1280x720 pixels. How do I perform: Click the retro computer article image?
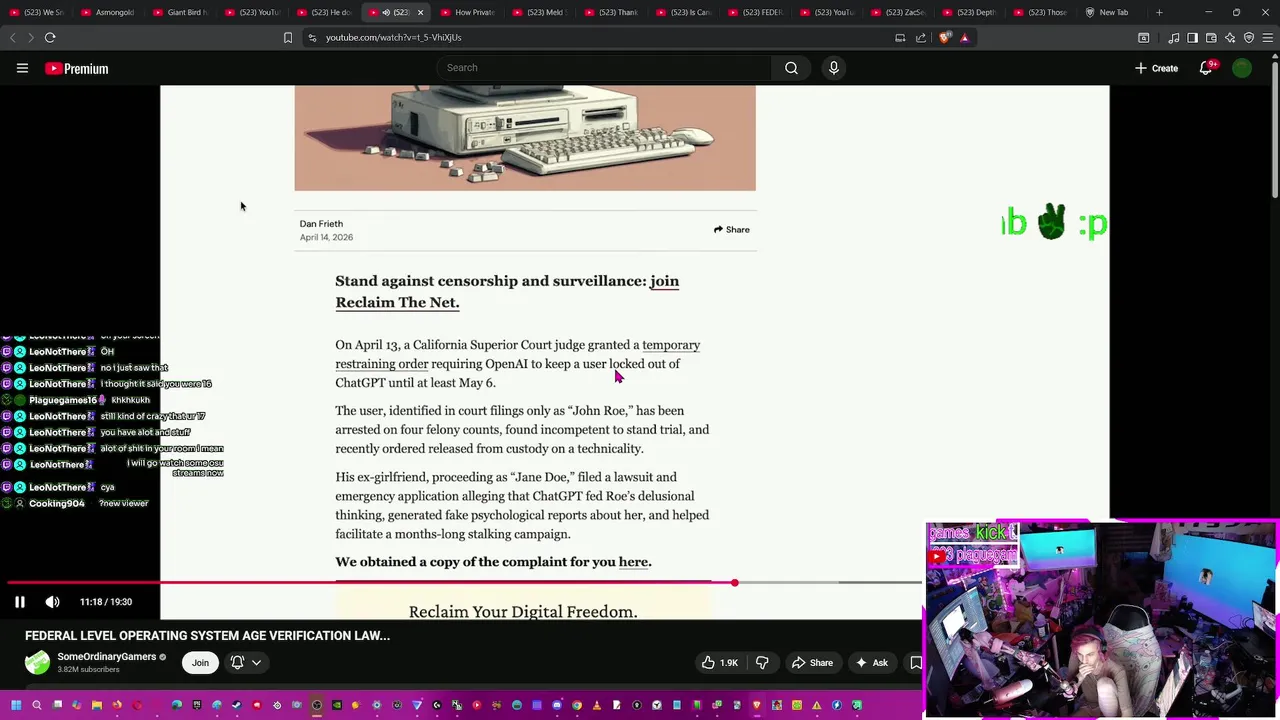tap(525, 137)
